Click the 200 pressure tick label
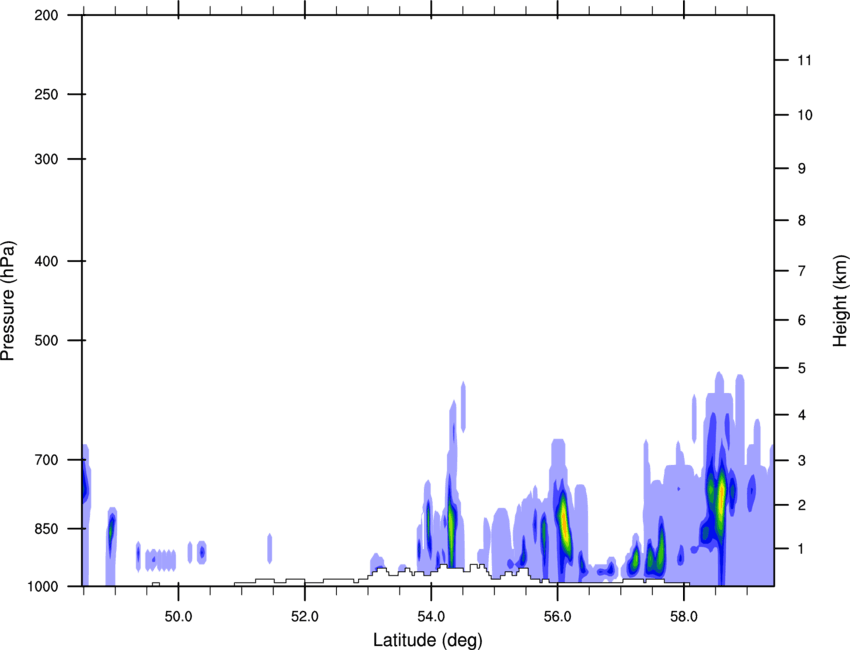Viewport: 850px width, 650px height. [47, 15]
